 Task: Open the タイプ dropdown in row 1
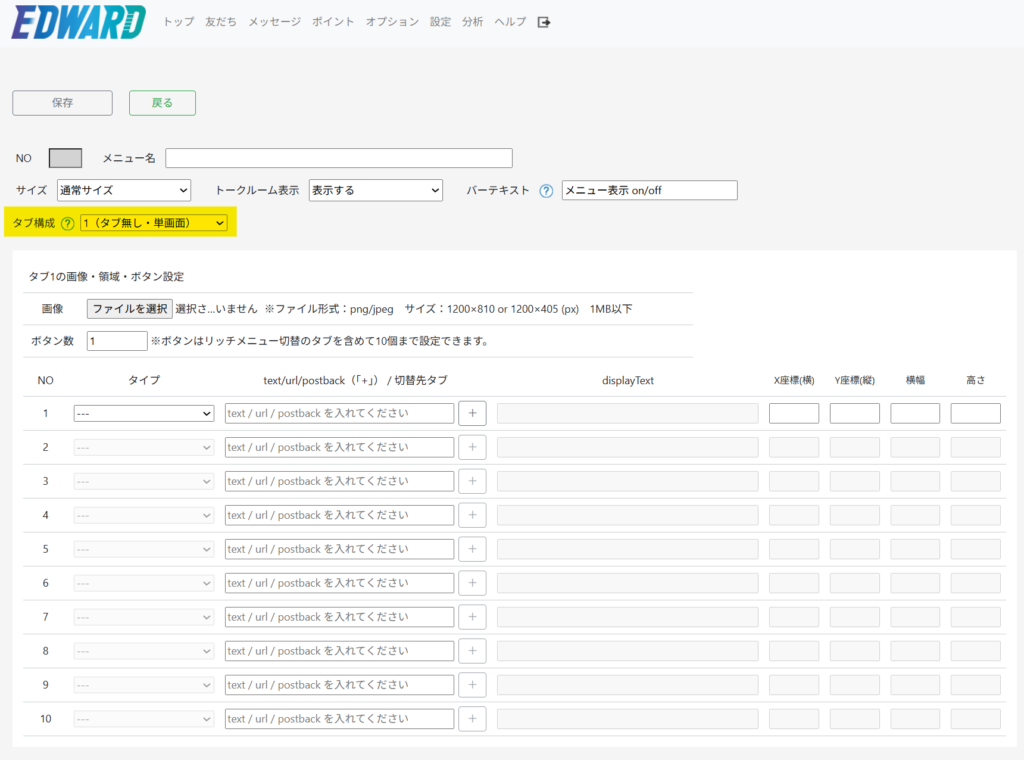tap(143, 413)
